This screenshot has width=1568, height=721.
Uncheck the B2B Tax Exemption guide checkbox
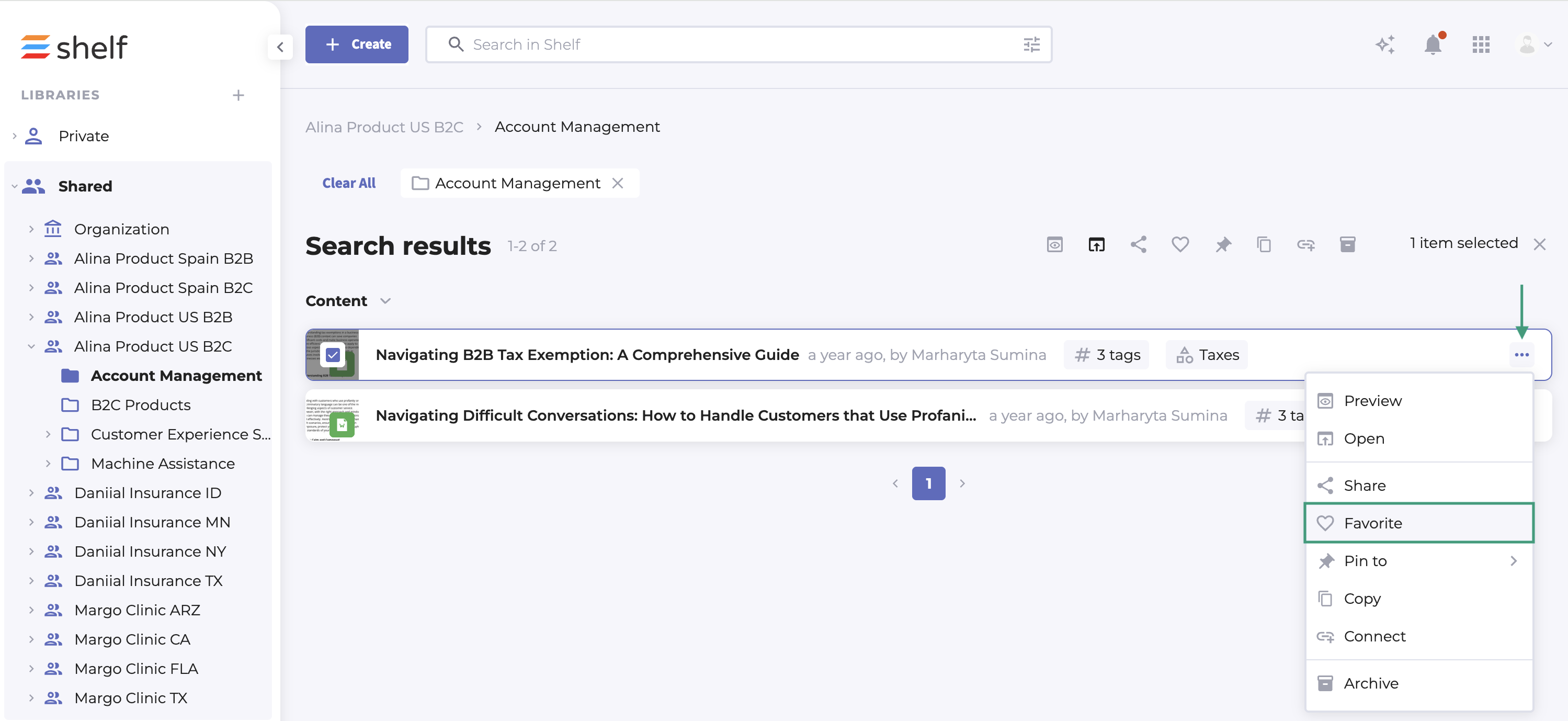[x=332, y=355]
